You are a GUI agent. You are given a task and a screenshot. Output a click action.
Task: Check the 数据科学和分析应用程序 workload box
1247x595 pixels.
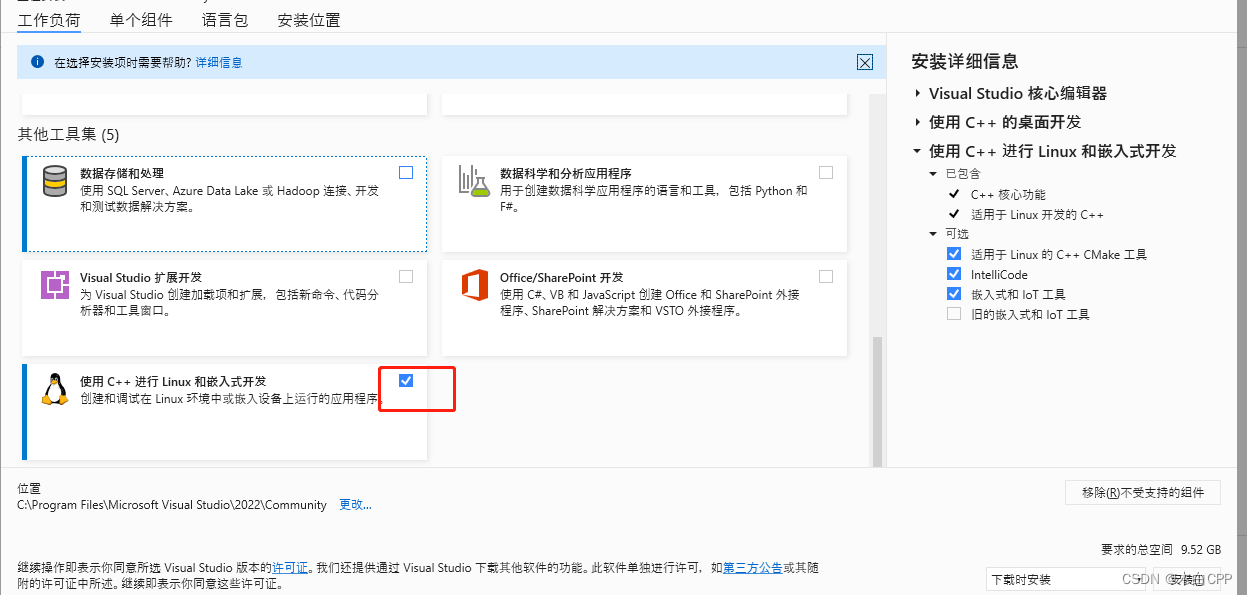[826, 172]
